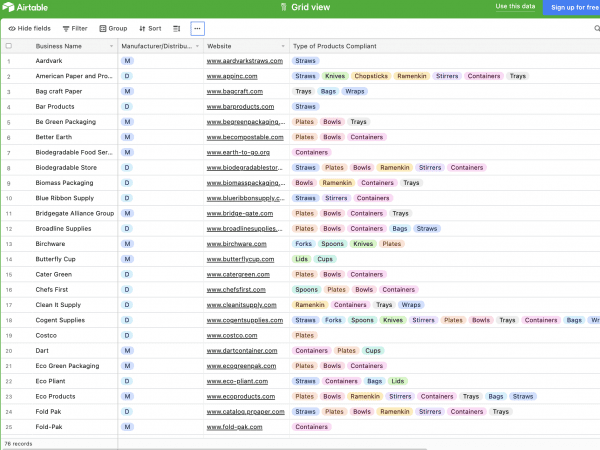Open the Sort menu

pyautogui.click(x=150, y=29)
